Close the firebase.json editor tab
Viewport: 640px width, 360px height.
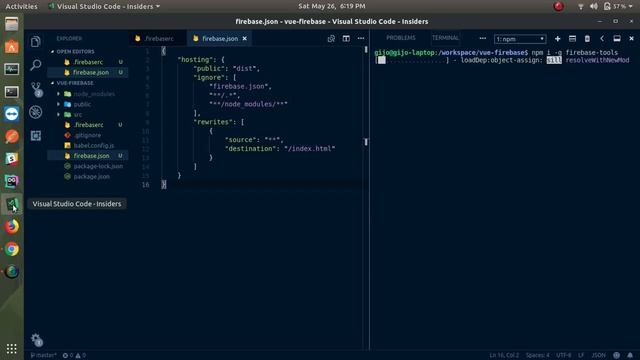tap(244, 38)
